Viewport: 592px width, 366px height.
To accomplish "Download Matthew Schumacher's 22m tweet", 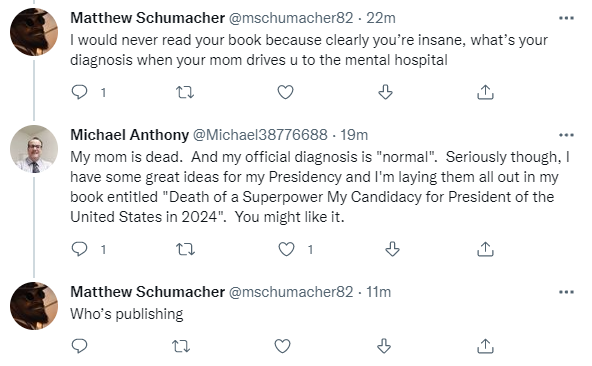I will (385, 92).
